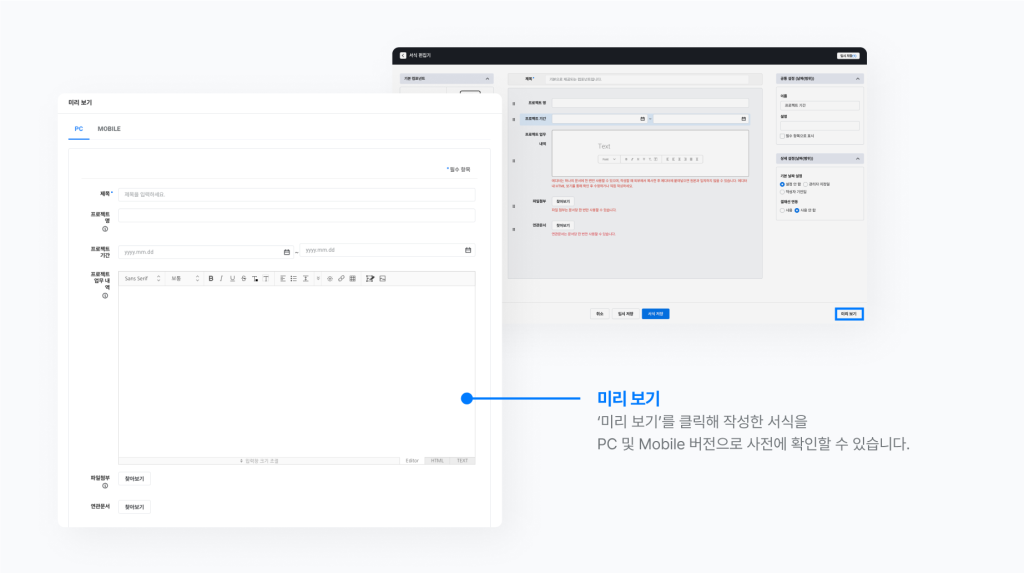Open the template edit icon in toolbar

[x=370, y=279]
